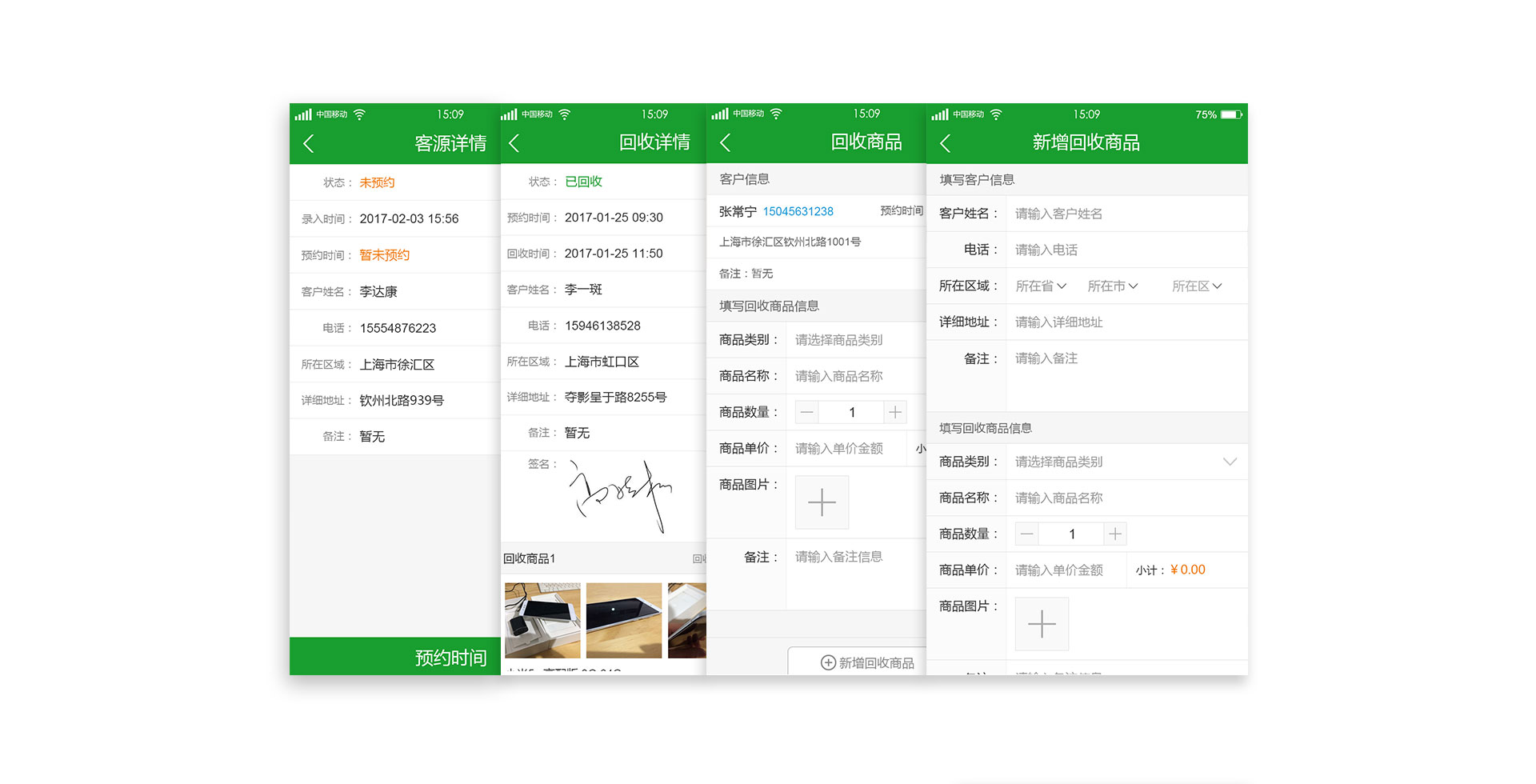
Task: Tap back arrow on 回收详情 screen
Action: 514,143
